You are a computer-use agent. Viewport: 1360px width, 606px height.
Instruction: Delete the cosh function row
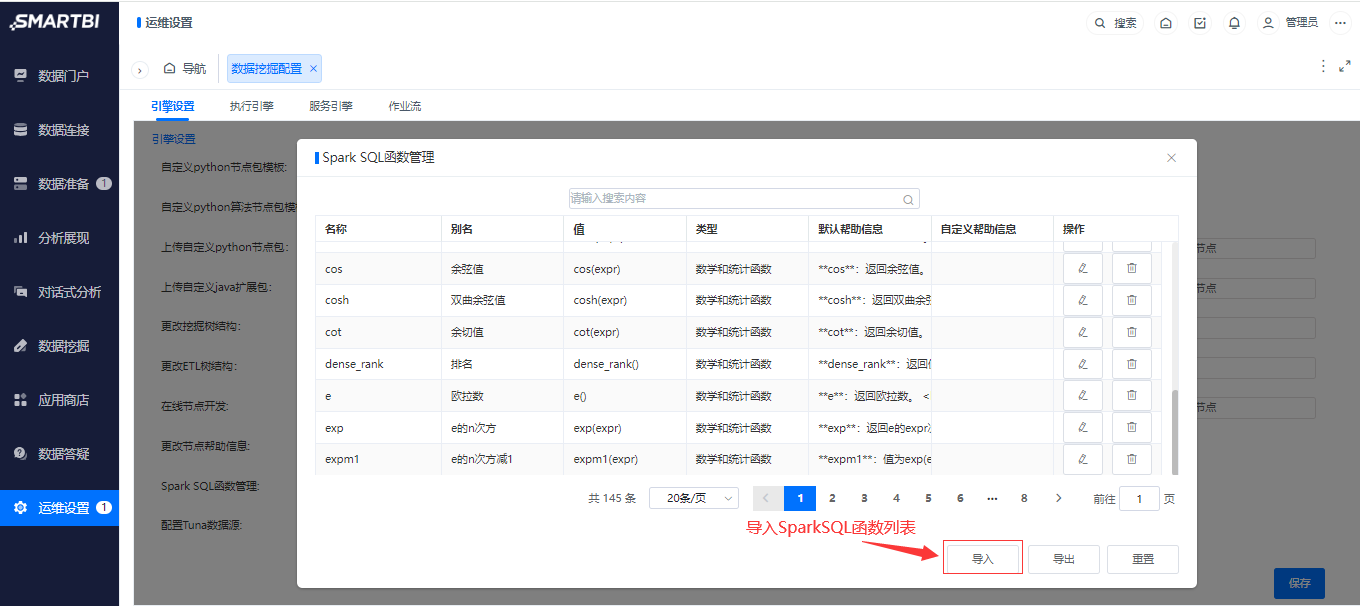point(1132,300)
